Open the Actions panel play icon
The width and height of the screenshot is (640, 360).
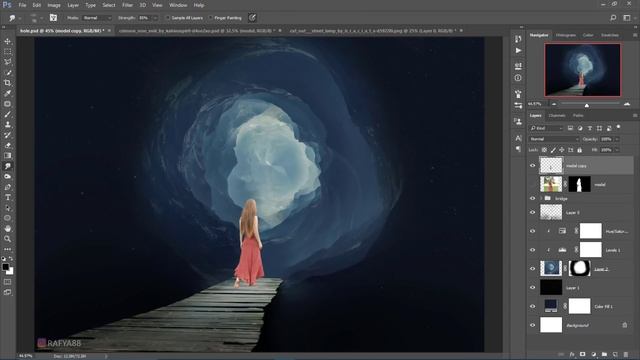518,51
